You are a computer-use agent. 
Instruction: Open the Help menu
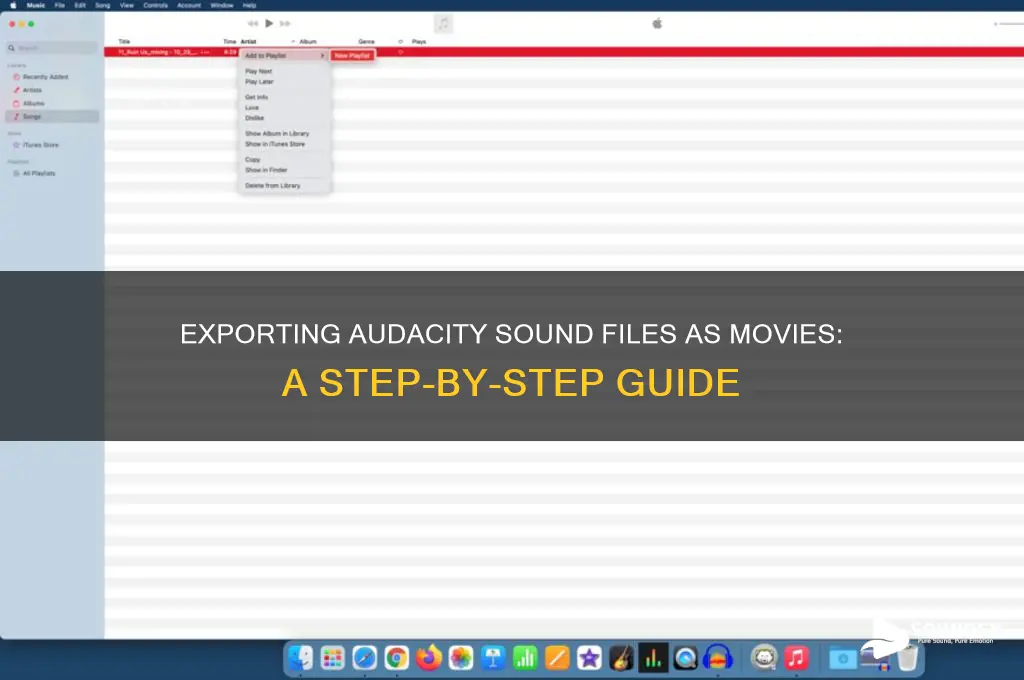pyautogui.click(x=249, y=5)
